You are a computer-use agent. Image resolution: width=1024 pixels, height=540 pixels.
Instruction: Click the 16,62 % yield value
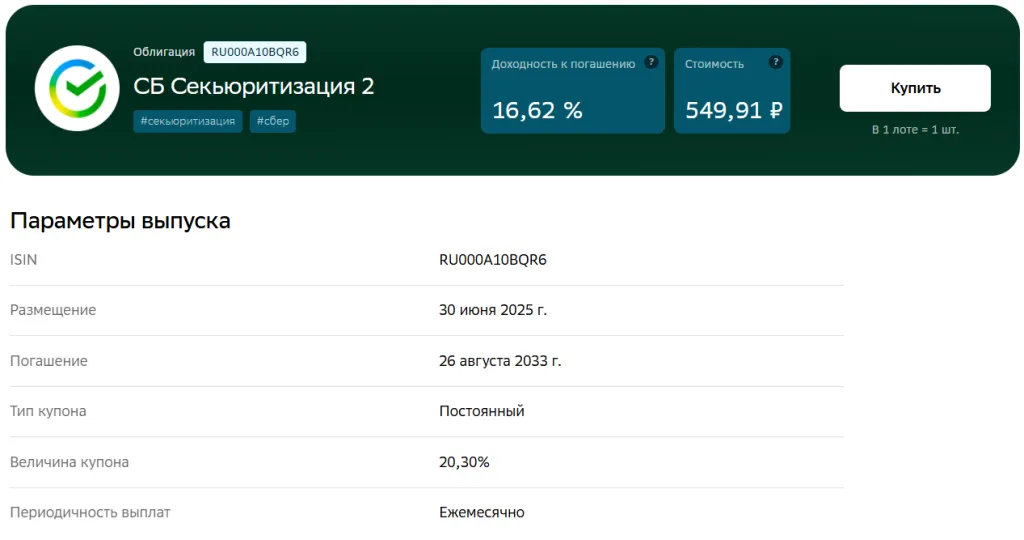537,110
